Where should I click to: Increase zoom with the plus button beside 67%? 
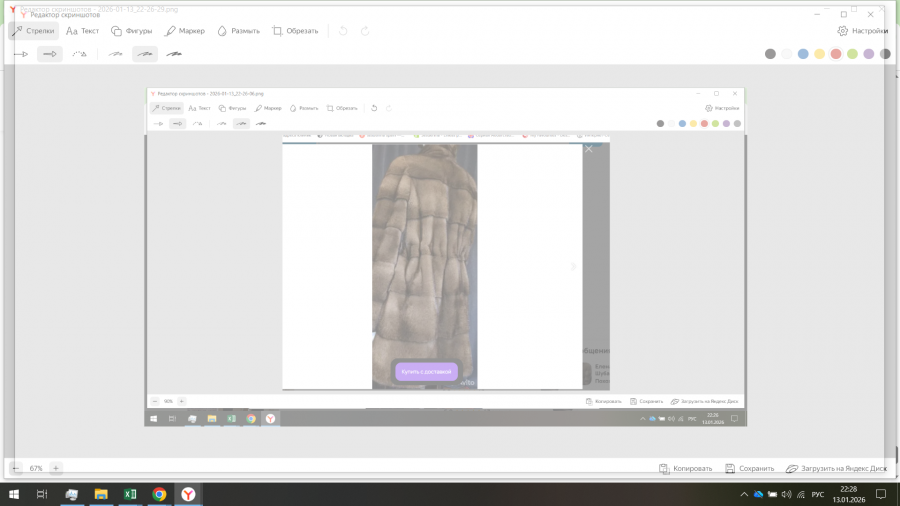[56, 468]
